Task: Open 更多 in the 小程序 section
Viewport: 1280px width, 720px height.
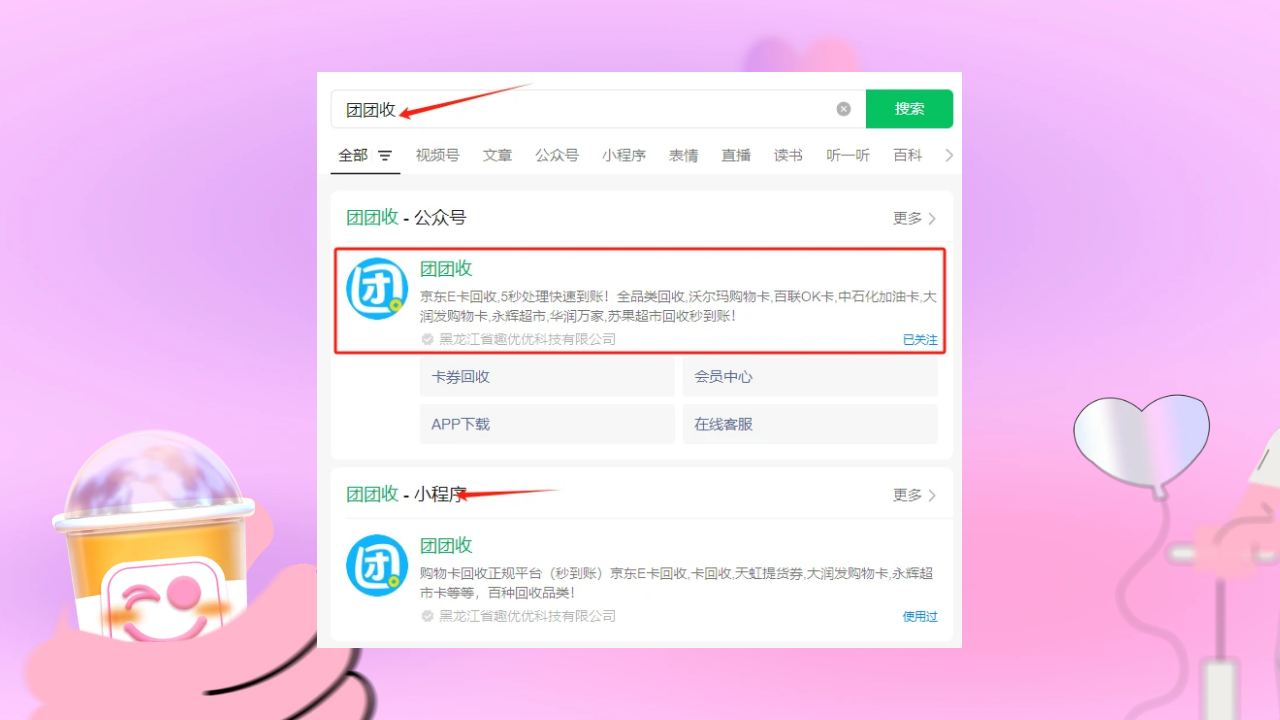Action: click(x=915, y=495)
